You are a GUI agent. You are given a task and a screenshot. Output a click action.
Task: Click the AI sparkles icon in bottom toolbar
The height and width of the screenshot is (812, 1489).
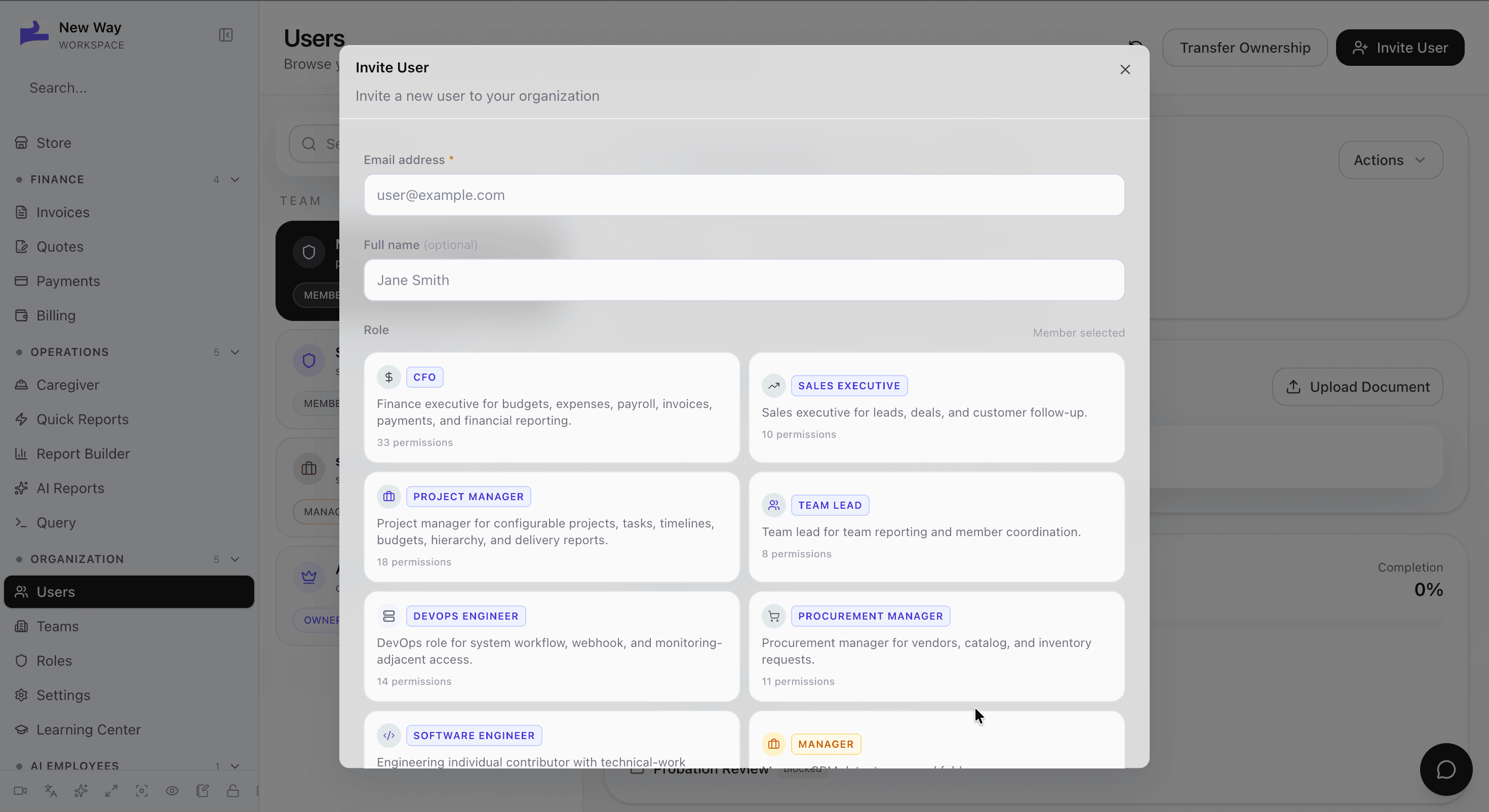(81, 791)
